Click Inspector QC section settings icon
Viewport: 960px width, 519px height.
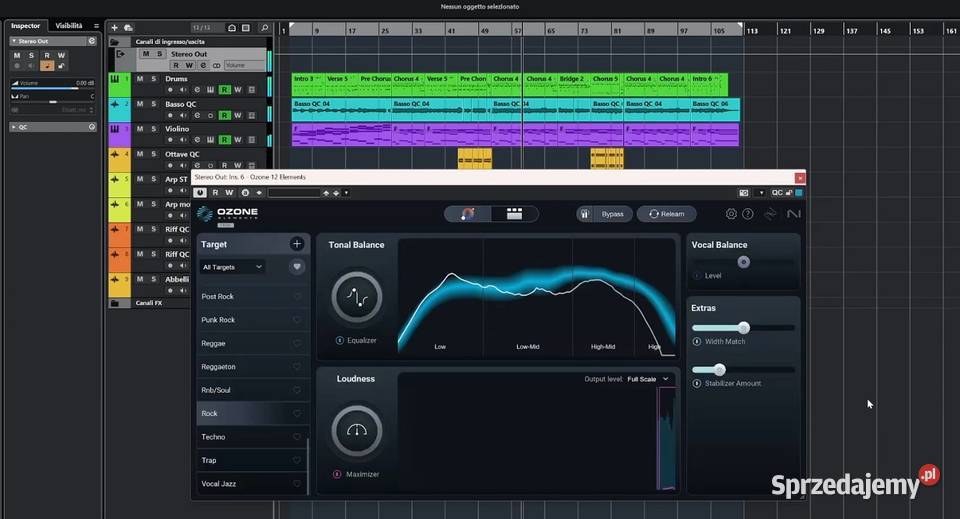[x=92, y=127]
